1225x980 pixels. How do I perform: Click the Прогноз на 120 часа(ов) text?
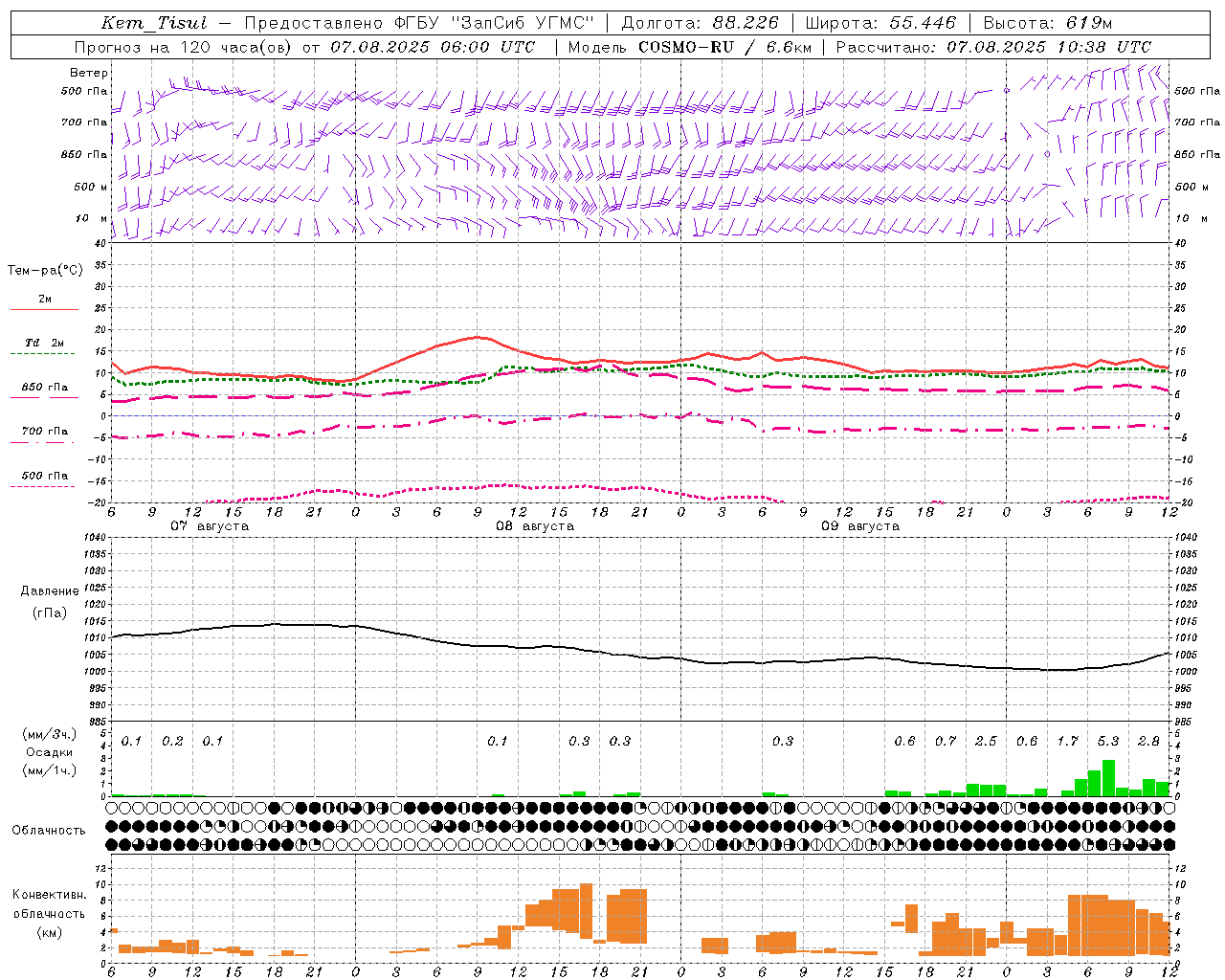click(x=185, y=47)
